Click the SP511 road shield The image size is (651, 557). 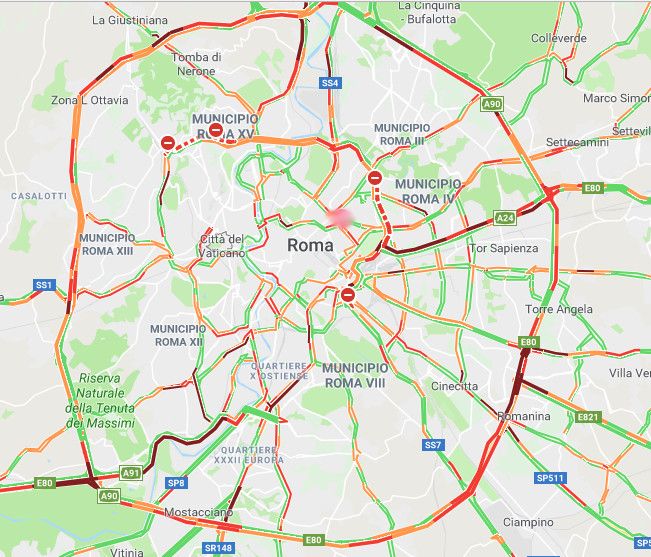click(550, 478)
